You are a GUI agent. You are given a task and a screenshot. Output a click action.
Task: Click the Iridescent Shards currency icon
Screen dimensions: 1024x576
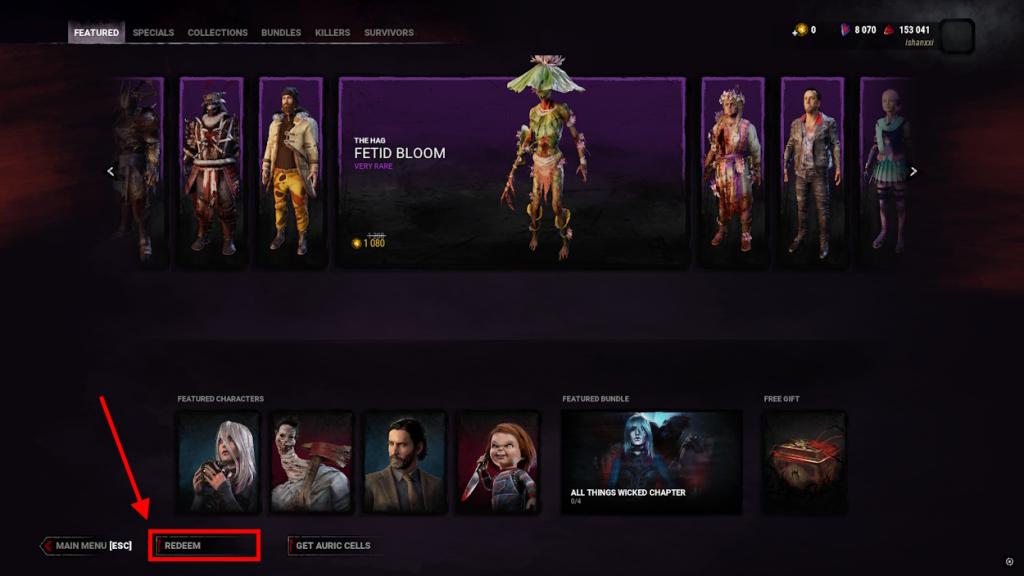[845, 30]
